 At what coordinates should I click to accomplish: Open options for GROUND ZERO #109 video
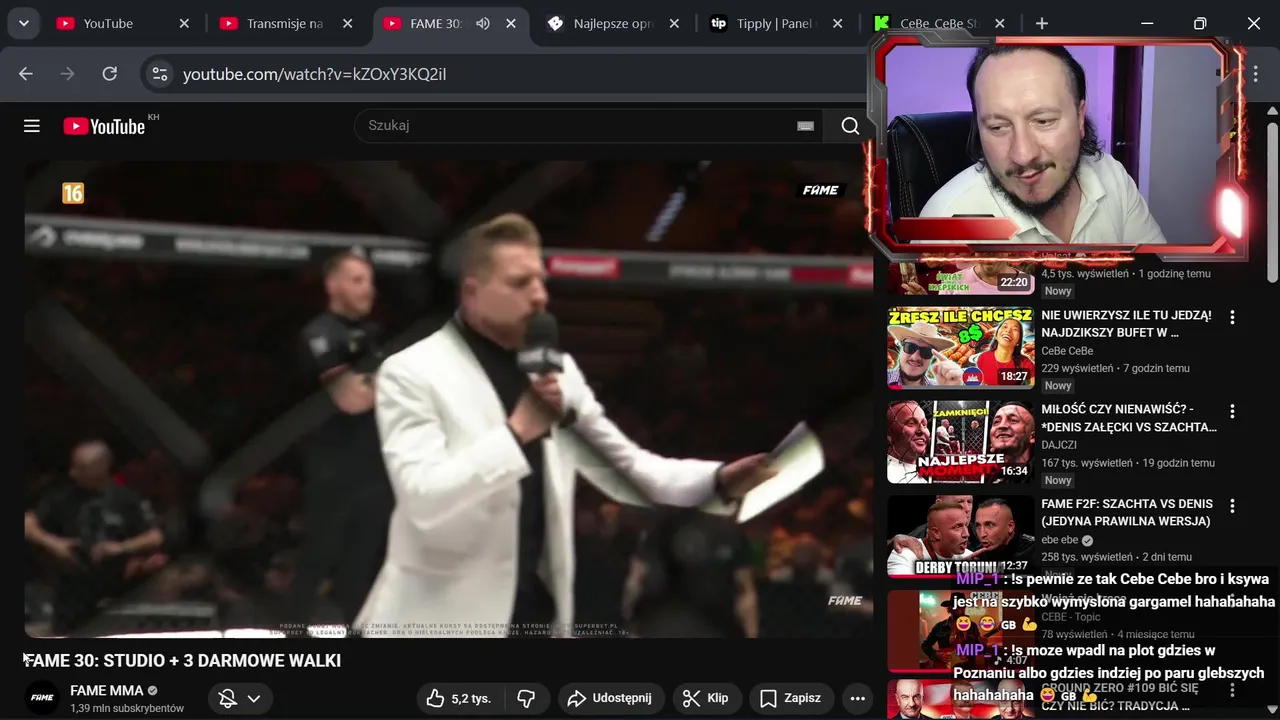tap(1232, 691)
